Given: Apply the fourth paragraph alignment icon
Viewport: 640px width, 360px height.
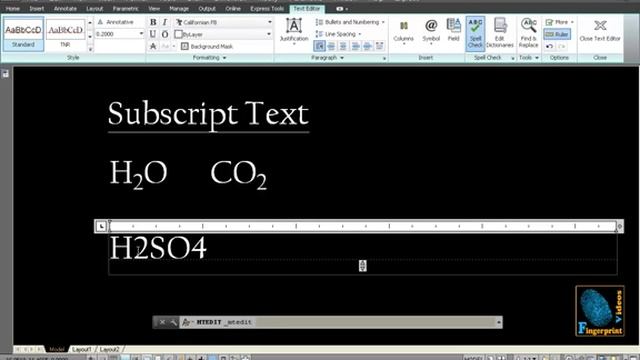Looking at the screenshot, I should (356, 46).
